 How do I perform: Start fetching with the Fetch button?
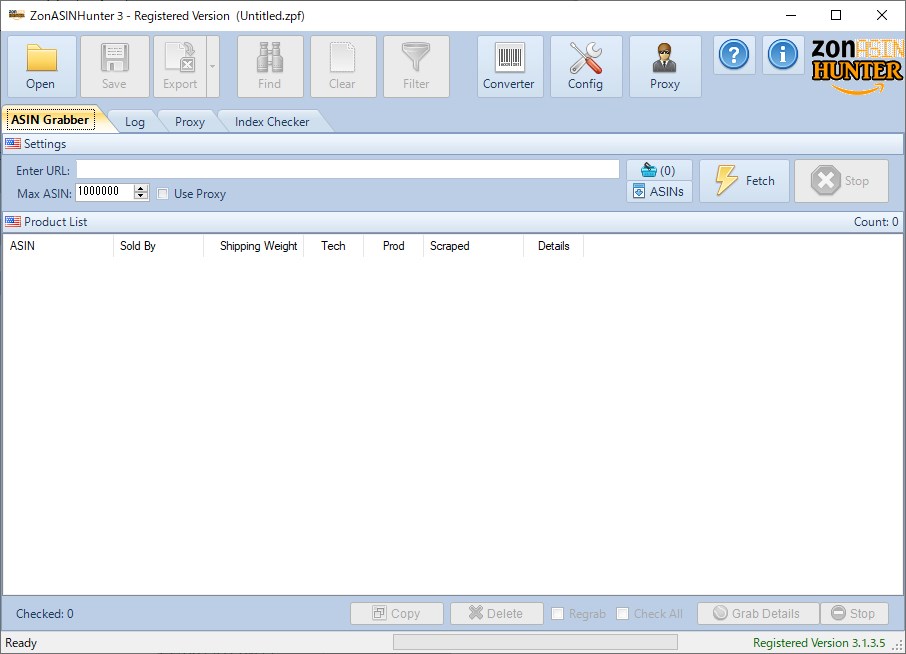[x=744, y=181]
